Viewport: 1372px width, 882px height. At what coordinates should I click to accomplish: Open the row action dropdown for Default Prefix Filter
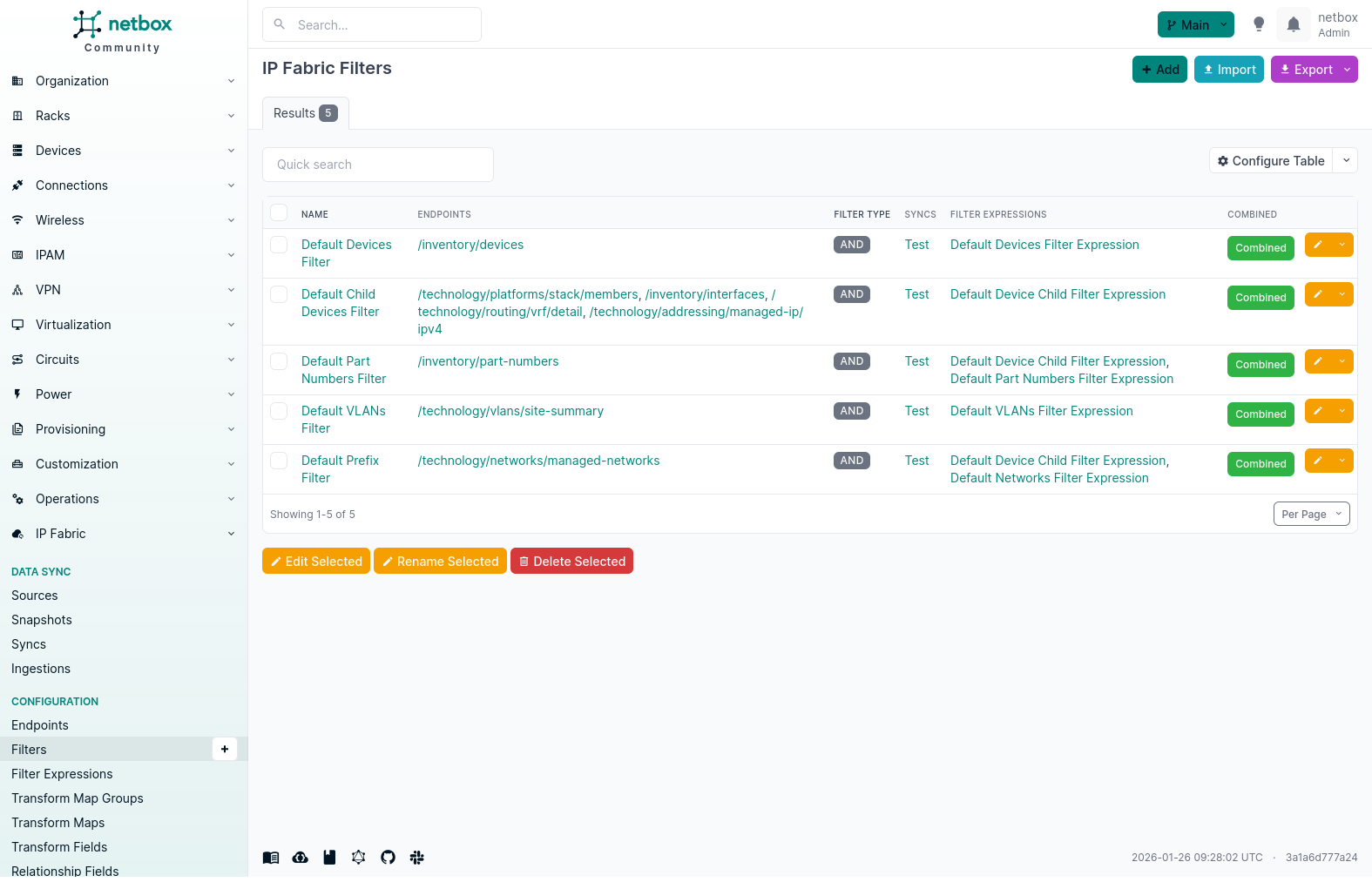1342,461
